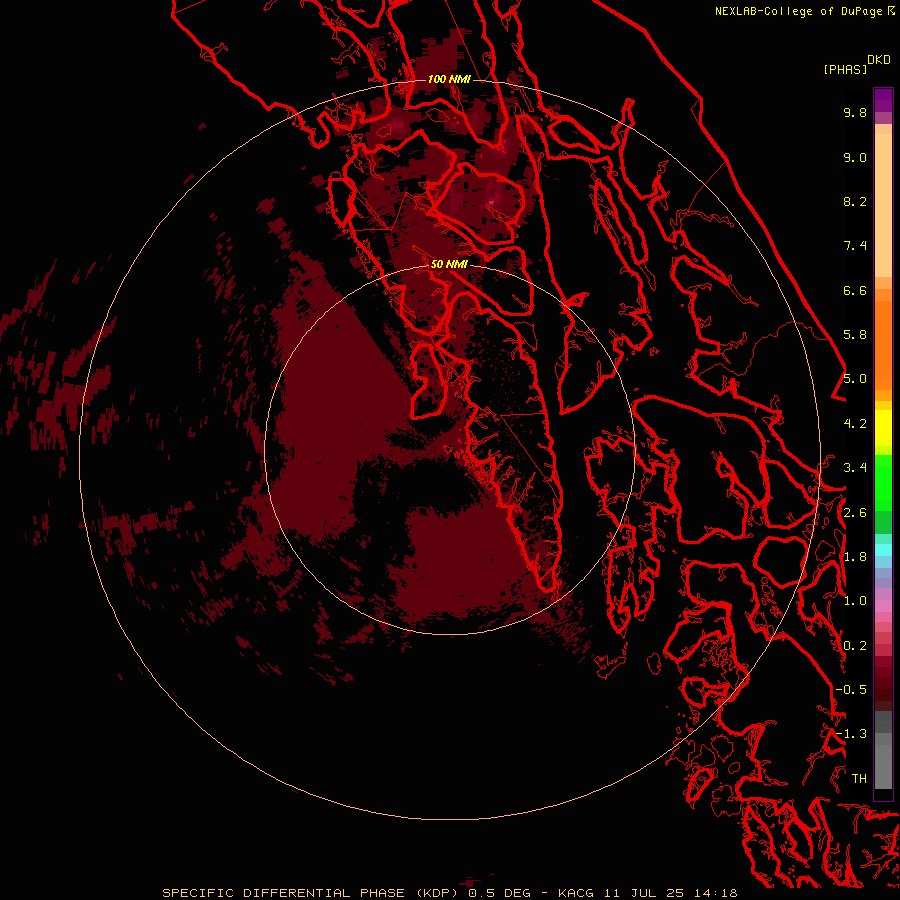
Task: Click the 50 NMI range ring label
Action: click(449, 264)
